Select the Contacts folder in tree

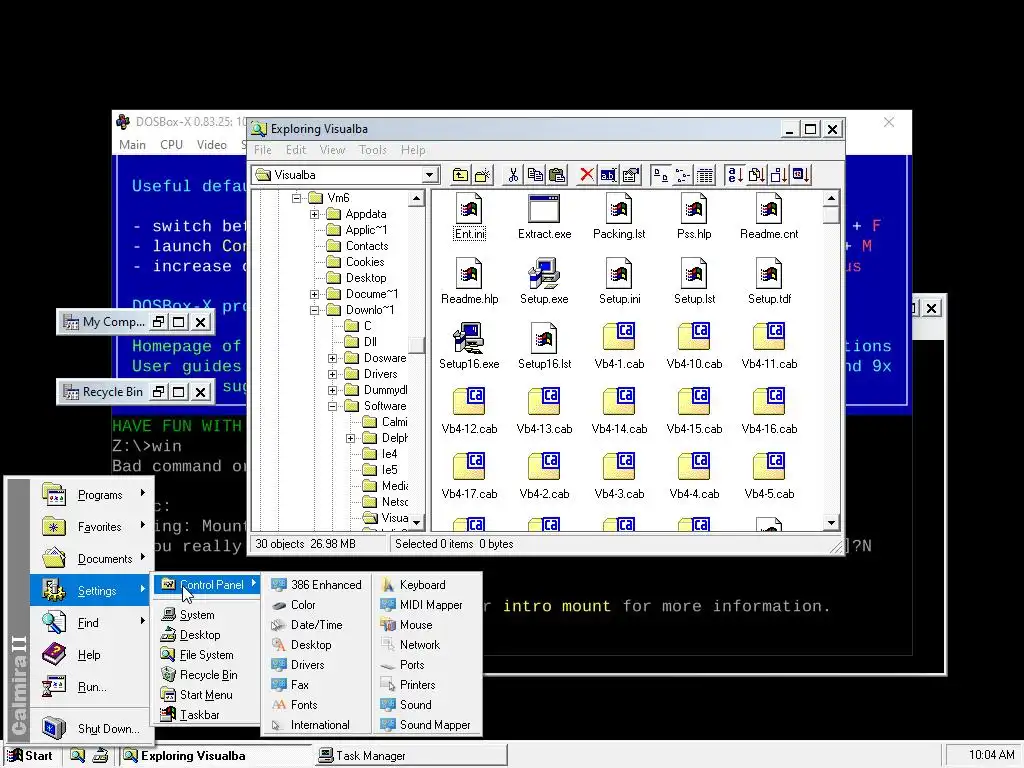(366, 246)
